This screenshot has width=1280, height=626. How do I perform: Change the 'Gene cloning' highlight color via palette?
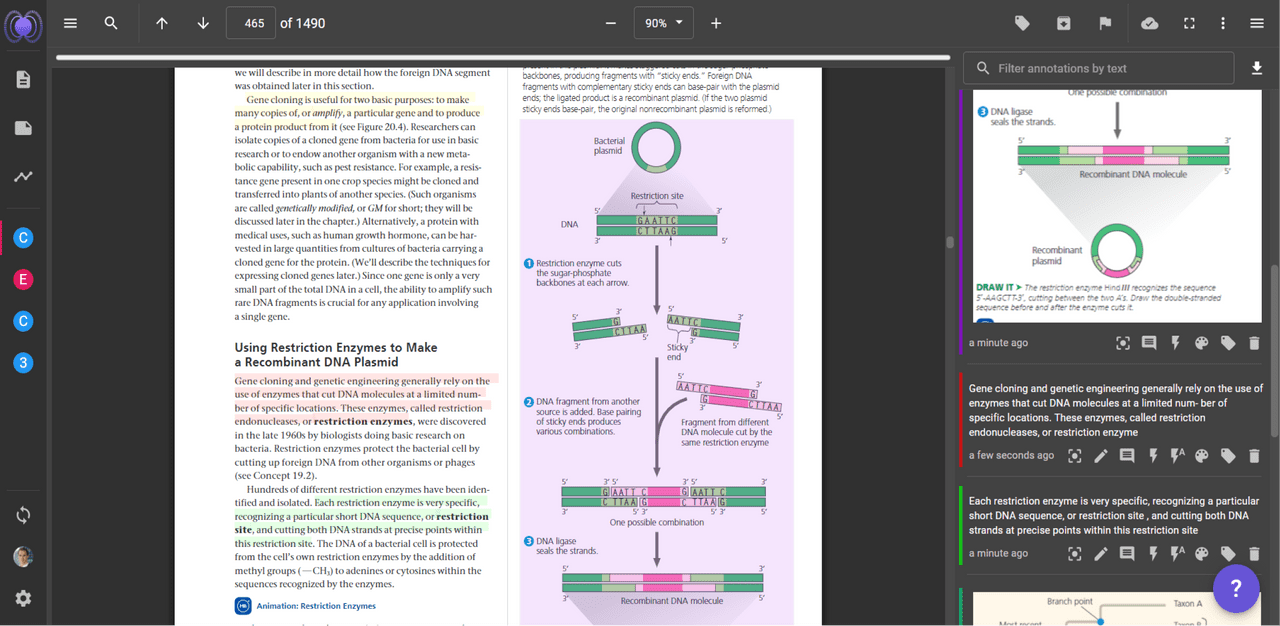point(1202,456)
